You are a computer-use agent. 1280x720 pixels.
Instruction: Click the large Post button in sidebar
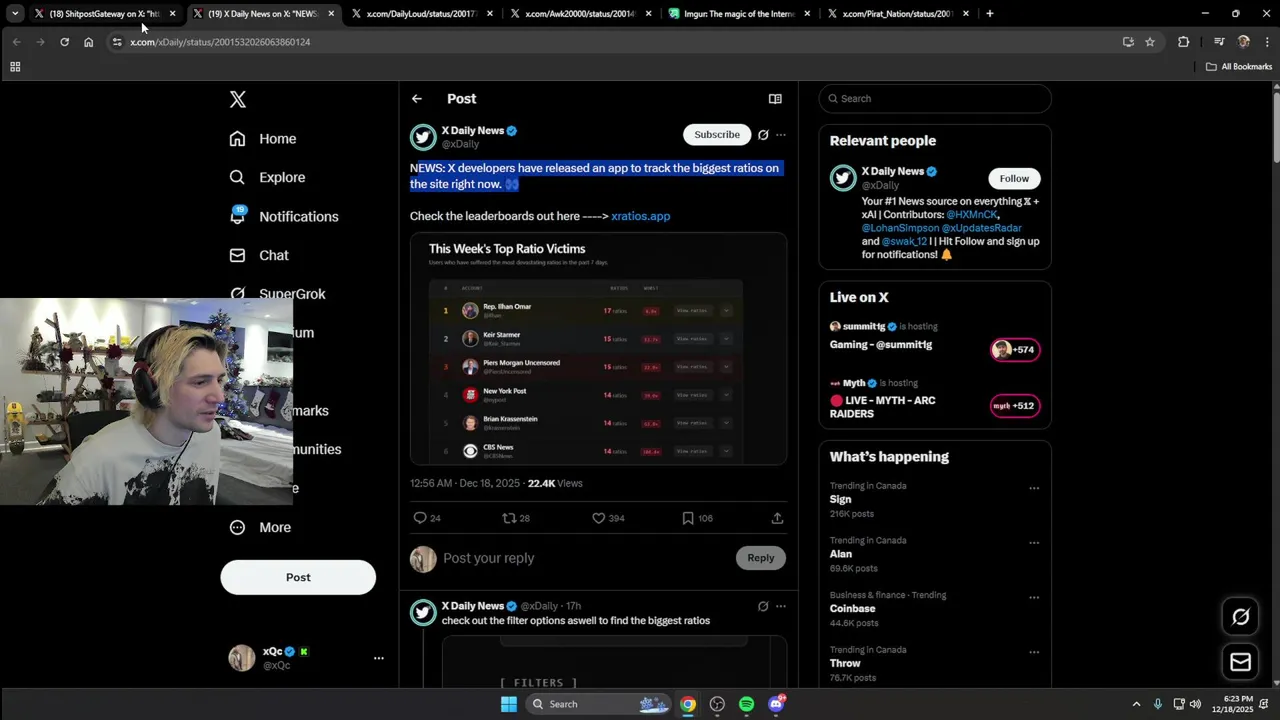coord(298,577)
